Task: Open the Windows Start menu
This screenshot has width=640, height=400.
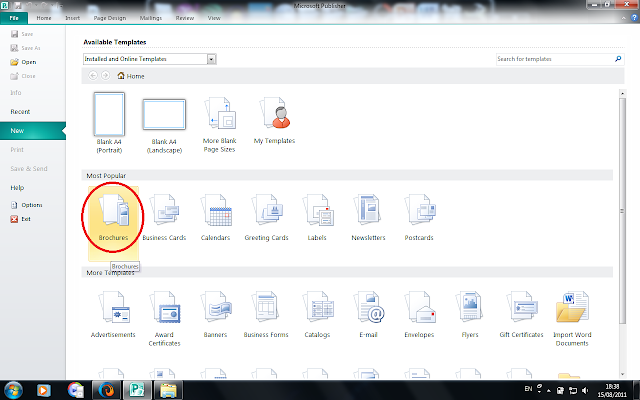Action: (x=13, y=390)
